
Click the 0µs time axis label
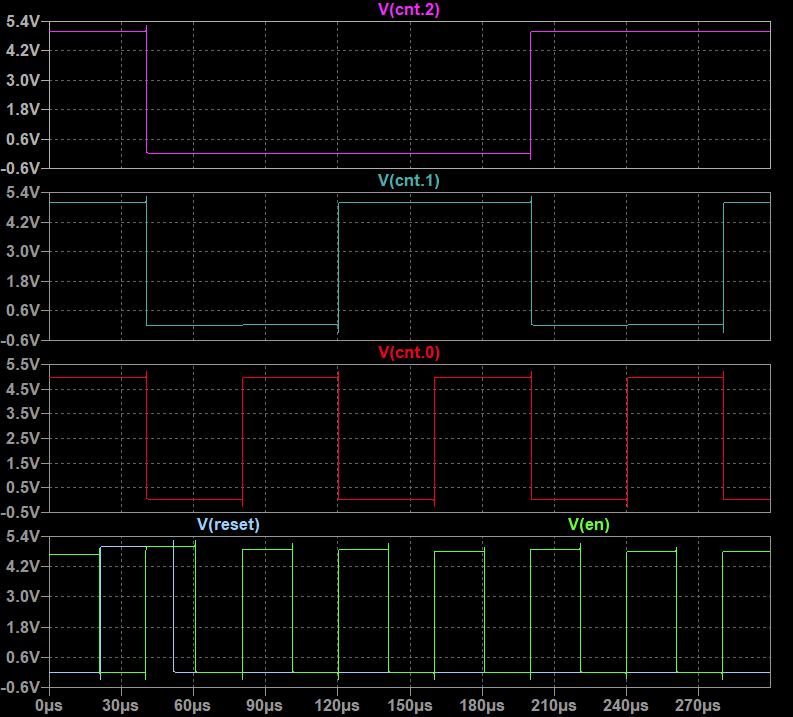pos(48,705)
